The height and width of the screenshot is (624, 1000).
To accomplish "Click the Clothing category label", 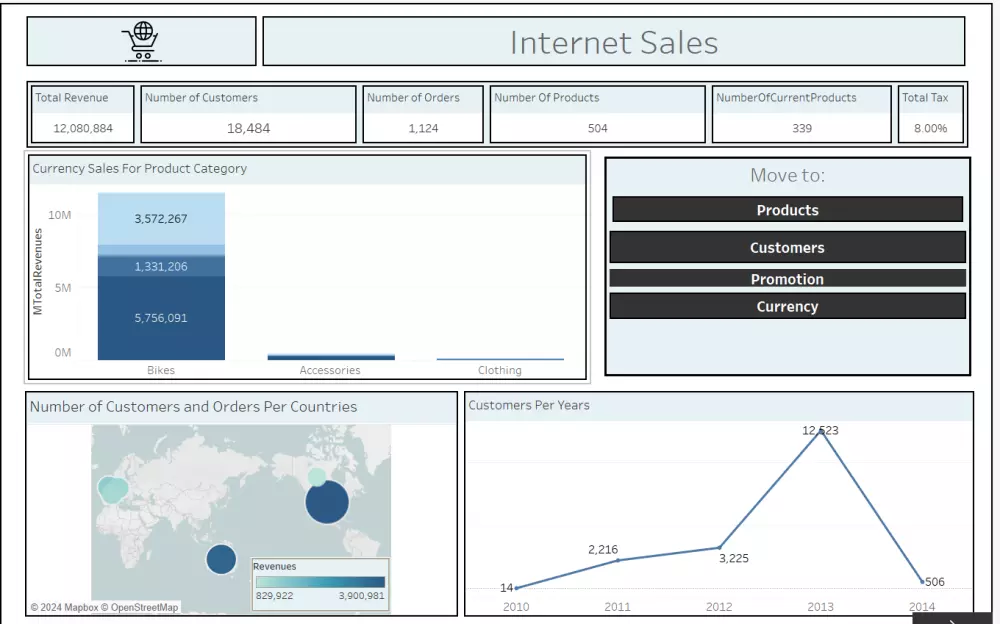I will (500, 370).
